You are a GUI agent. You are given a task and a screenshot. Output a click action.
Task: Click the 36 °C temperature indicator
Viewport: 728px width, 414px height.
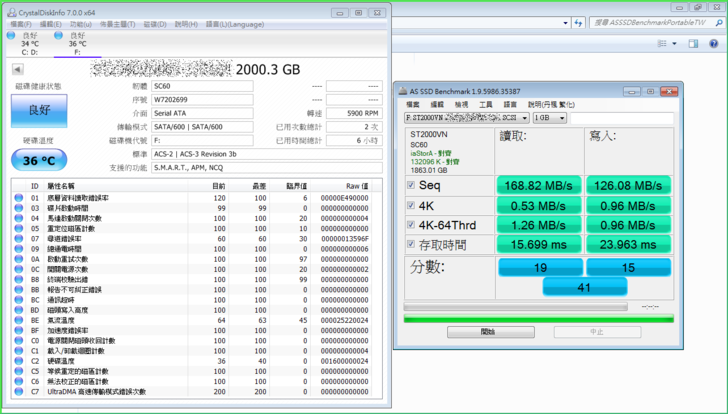39,161
